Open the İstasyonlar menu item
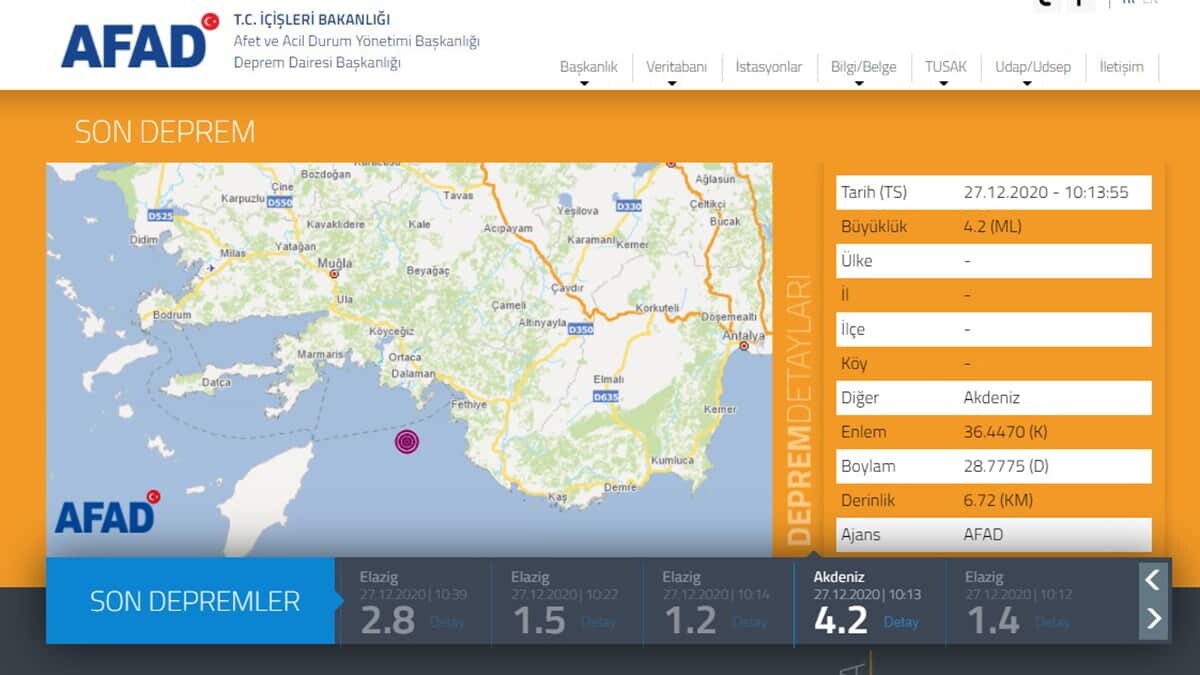1200x675 pixels. (768, 68)
